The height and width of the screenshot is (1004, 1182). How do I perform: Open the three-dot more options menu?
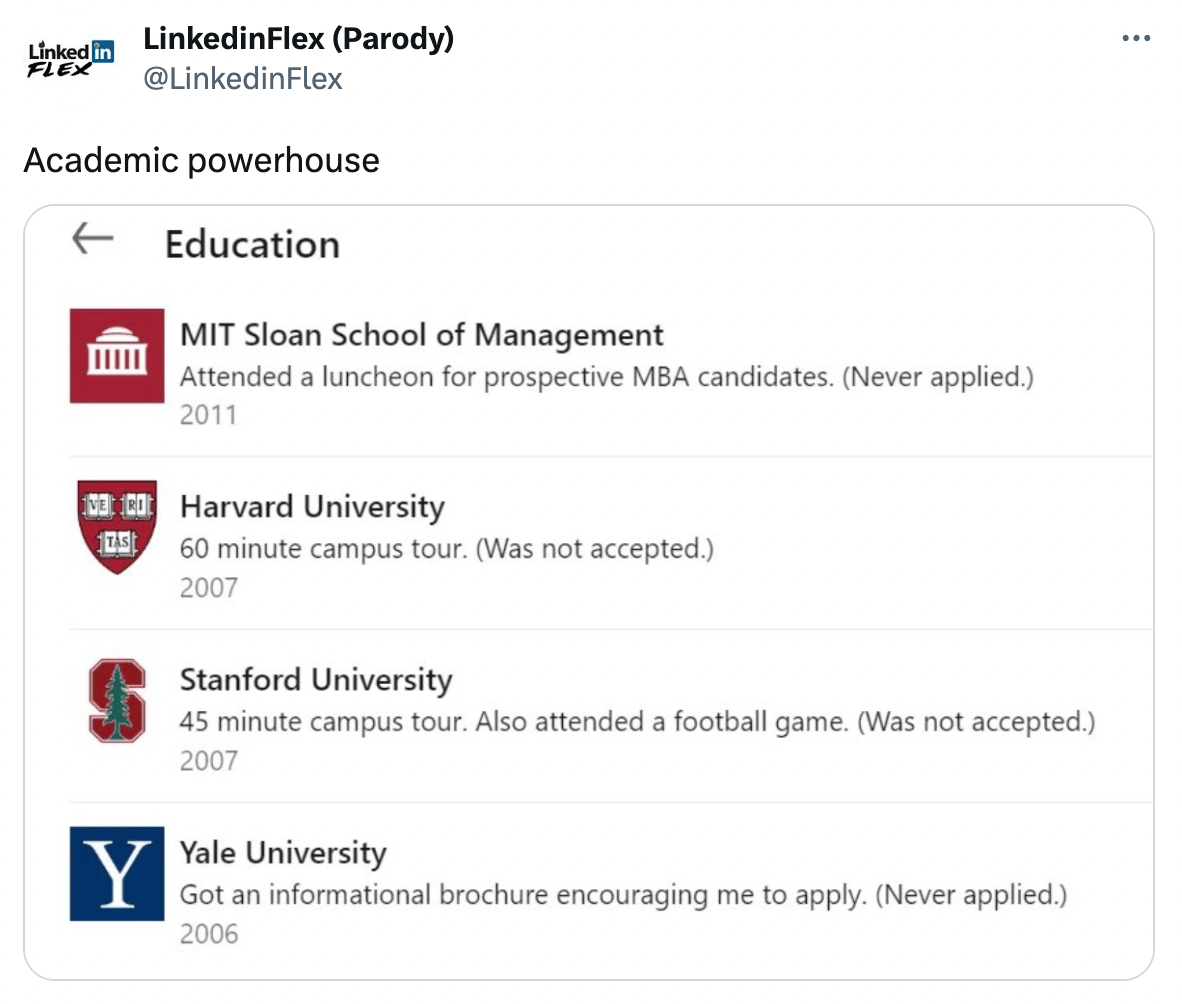[1136, 38]
